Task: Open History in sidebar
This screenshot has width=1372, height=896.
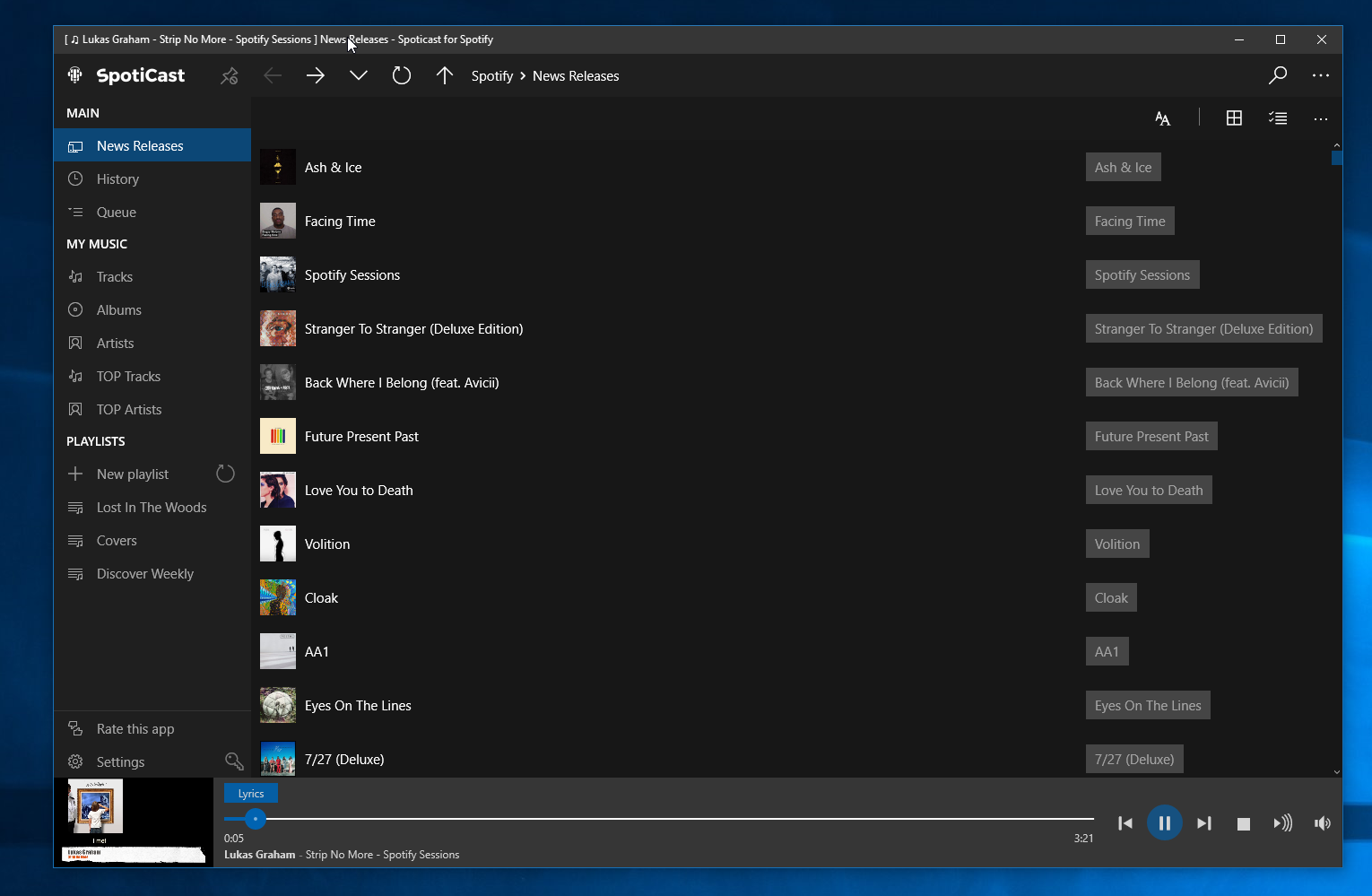Action: pyautogui.click(x=152, y=178)
